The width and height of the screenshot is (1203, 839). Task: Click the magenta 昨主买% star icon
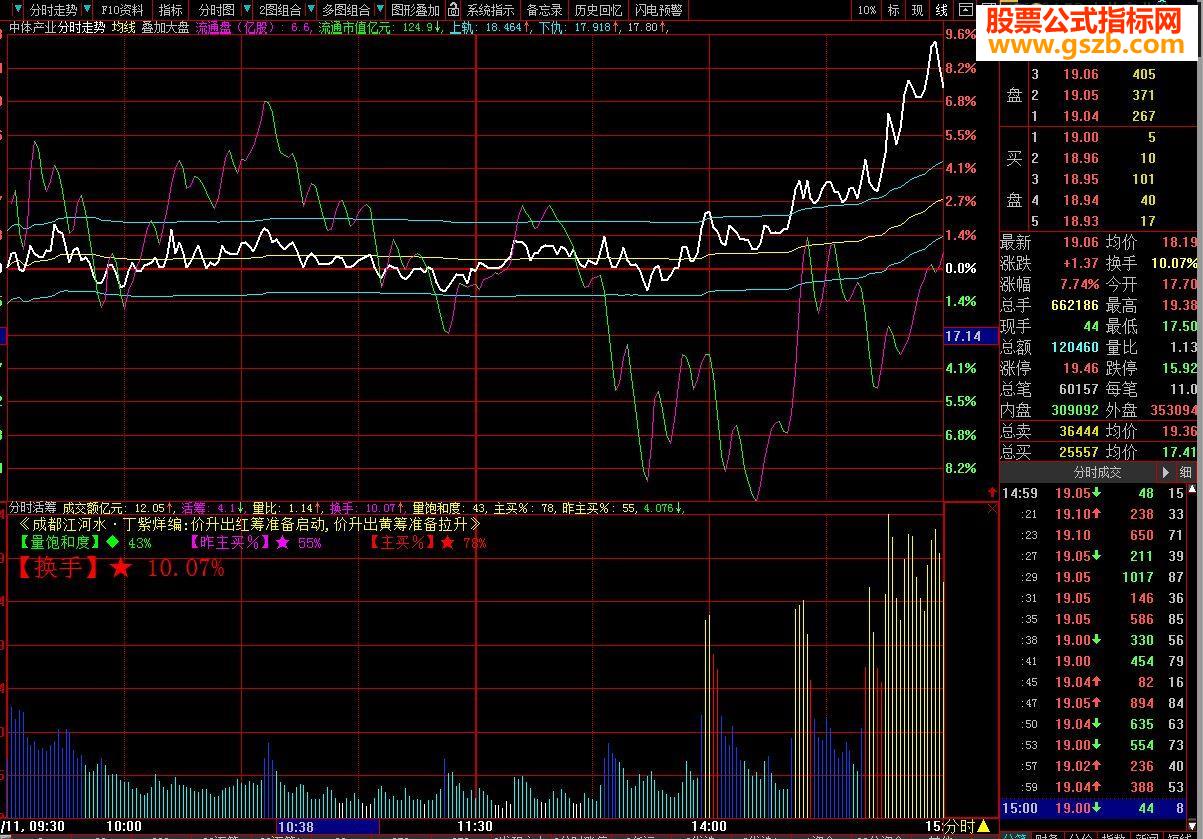coord(283,542)
